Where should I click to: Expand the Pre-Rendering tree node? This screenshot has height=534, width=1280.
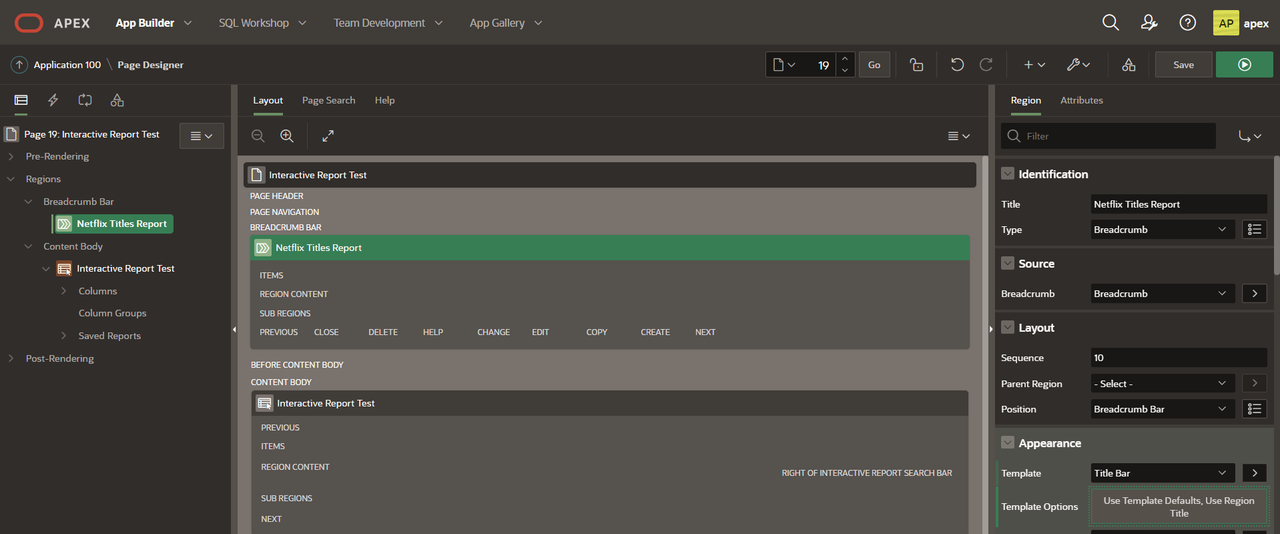pyautogui.click(x=11, y=157)
